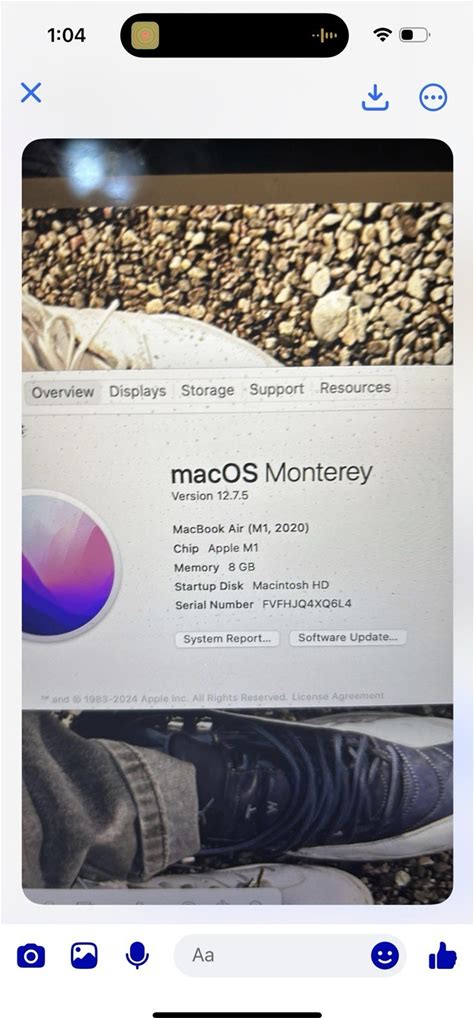Image resolution: width=474 pixels, height=1018 pixels.
Task: Click the System Report... button
Action: click(227, 639)
